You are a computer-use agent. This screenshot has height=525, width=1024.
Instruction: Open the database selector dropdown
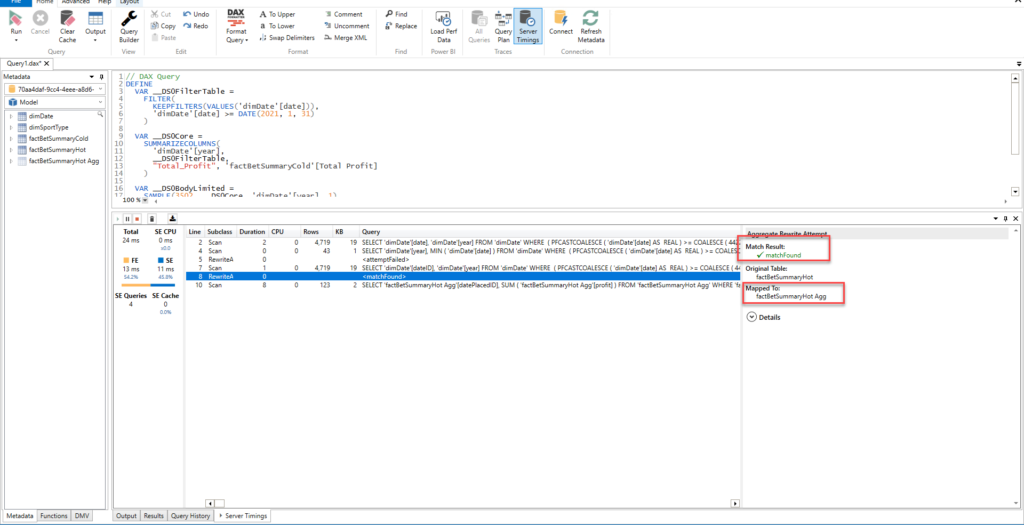99,89
